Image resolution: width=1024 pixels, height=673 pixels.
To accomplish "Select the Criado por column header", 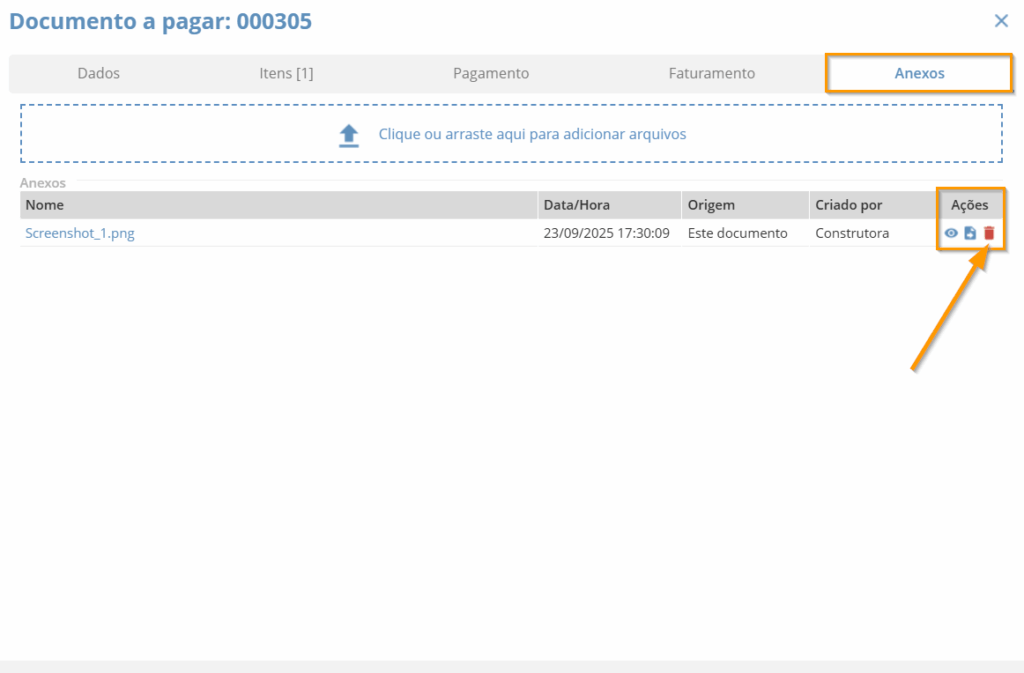I will (848, 205).
